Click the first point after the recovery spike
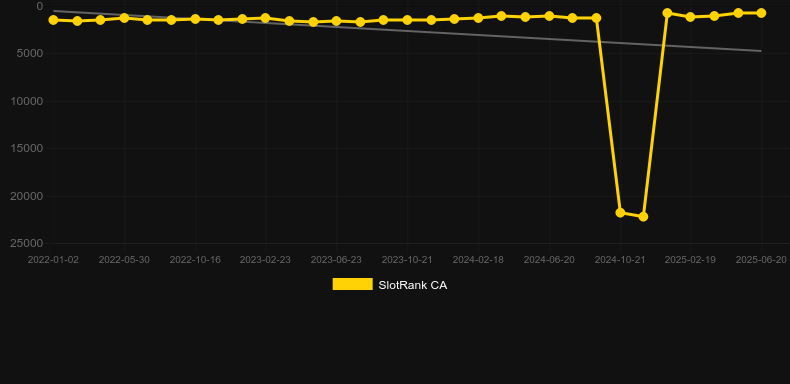Viewport: 790px width, 384px height. (x=667, y=13)
